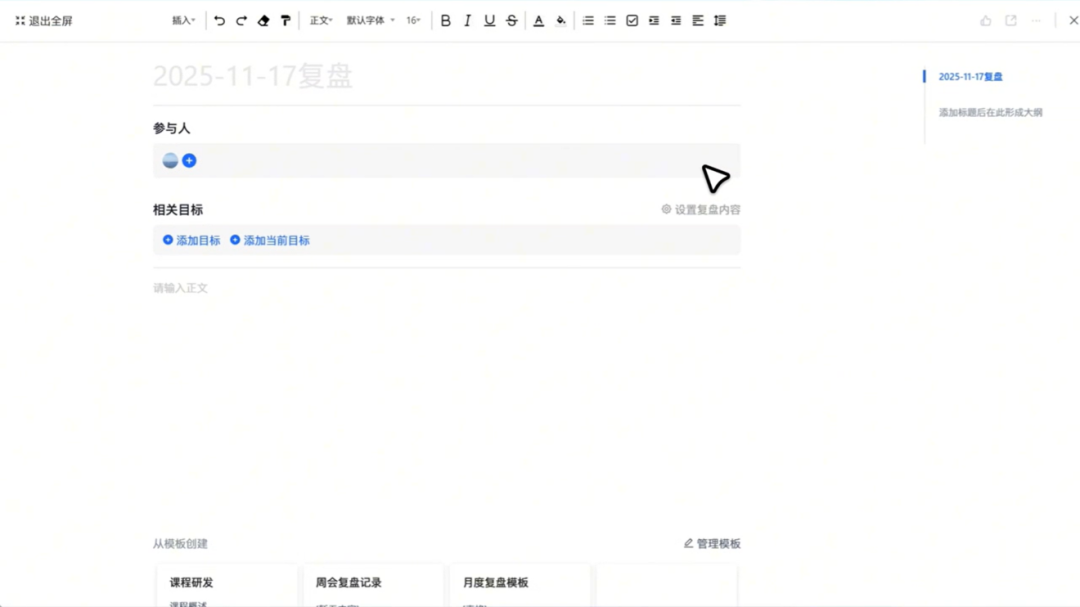Select the 周会复盘记录 template card
This screenshot has width=1080, height=607.
click(373, 586)
